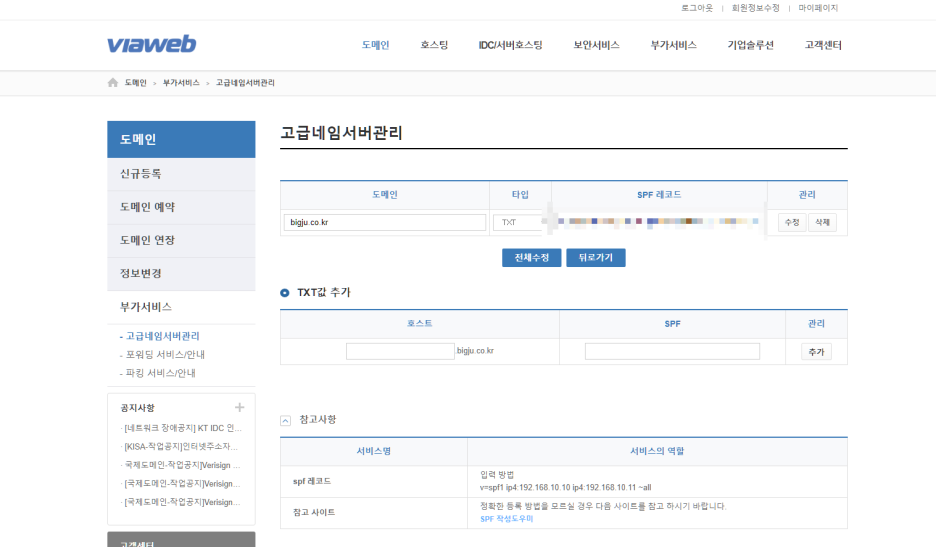Expand notices with the plus icon

(x=239, y=407)
